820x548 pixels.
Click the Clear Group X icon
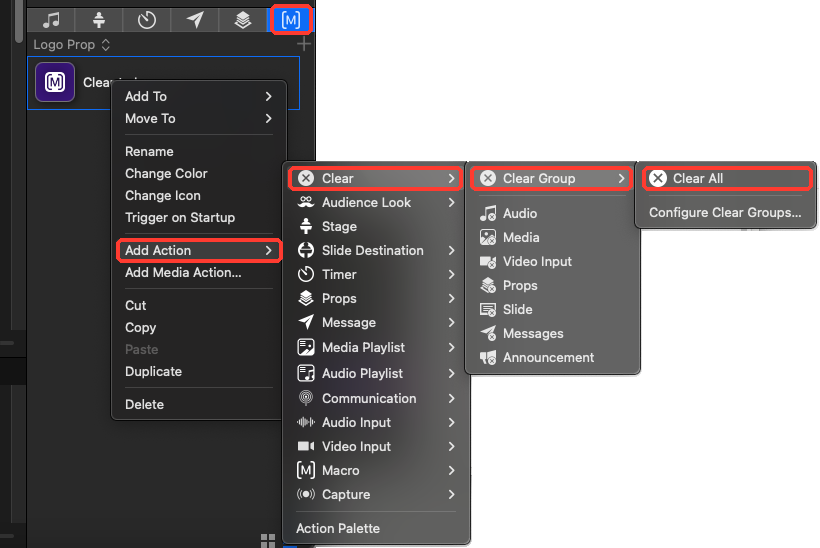488,178
